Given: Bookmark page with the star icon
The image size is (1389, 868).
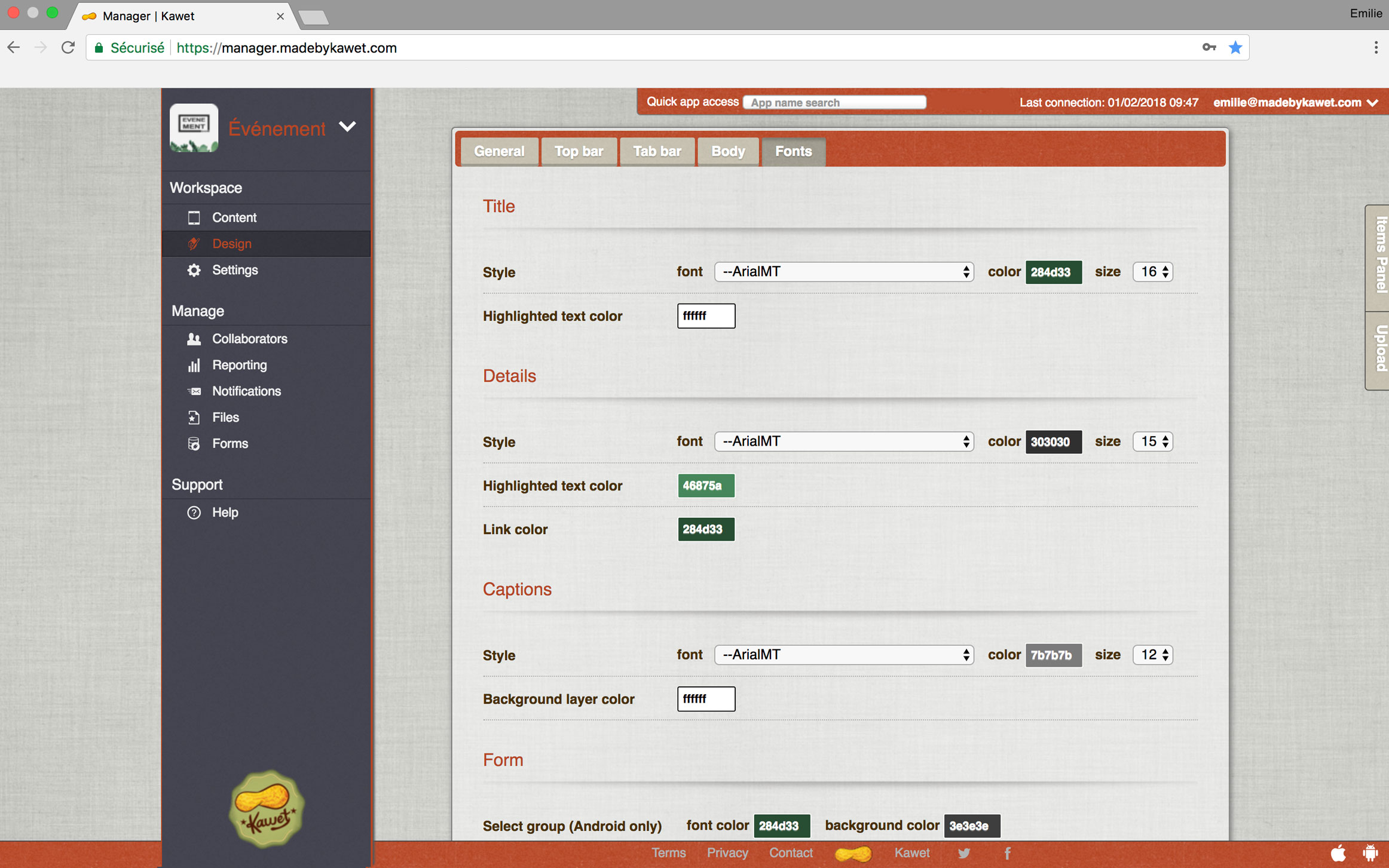Looking at the screenshot, I should (x=1235, y=48).
